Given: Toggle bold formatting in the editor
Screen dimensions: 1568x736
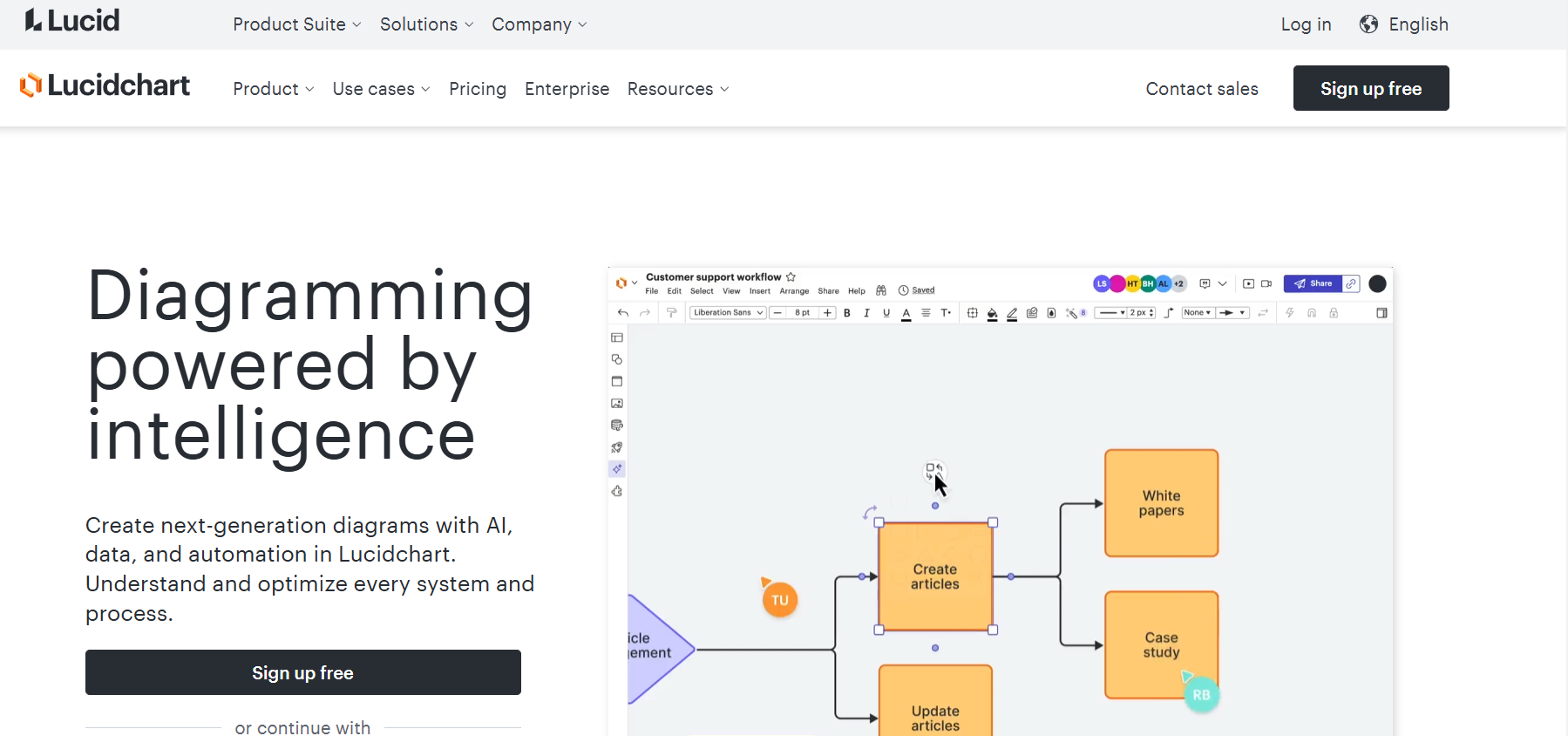Looking at the screenshot, I should (x=847, y=313).
